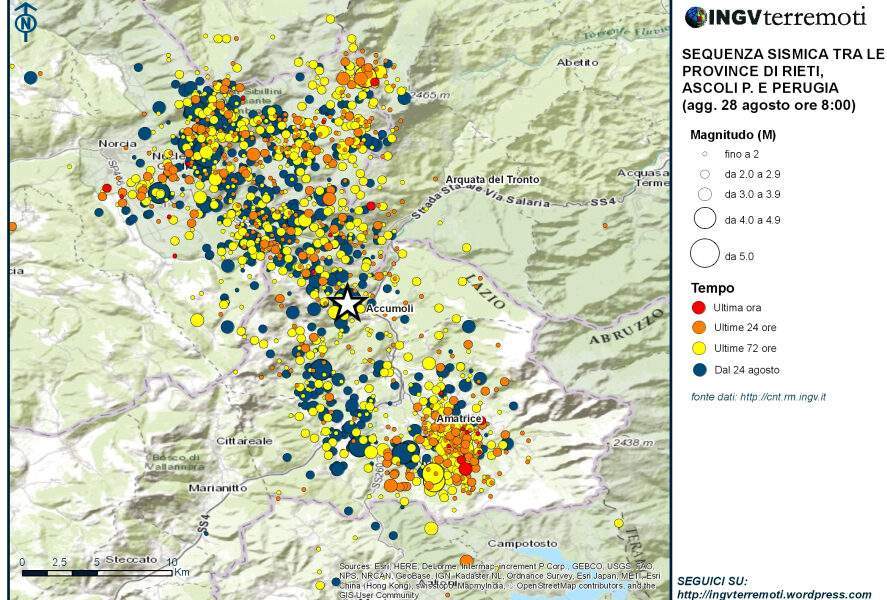Viewport: 887px width, 600px height.
Task: Click the 'LAZIO' region label
Action: (486, 292)
